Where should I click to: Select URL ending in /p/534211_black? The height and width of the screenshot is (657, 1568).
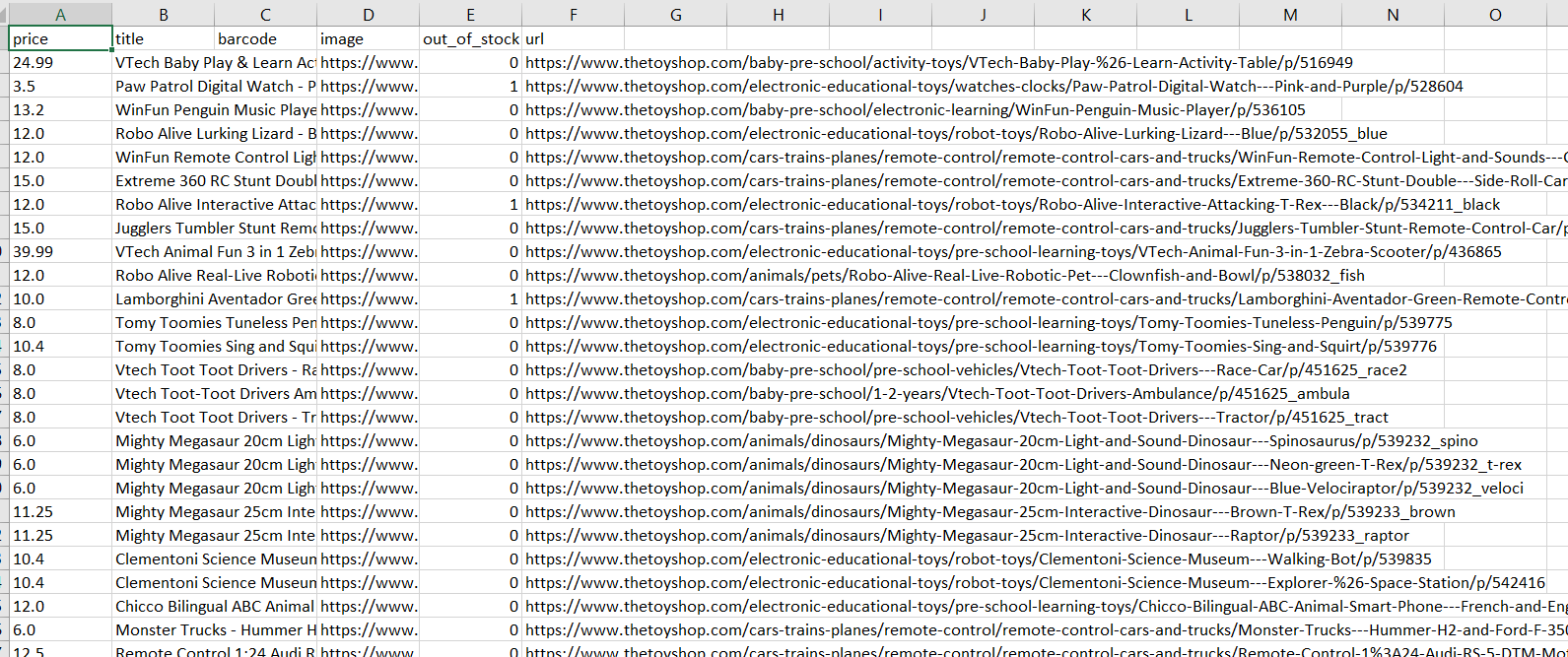[1013, 204]
